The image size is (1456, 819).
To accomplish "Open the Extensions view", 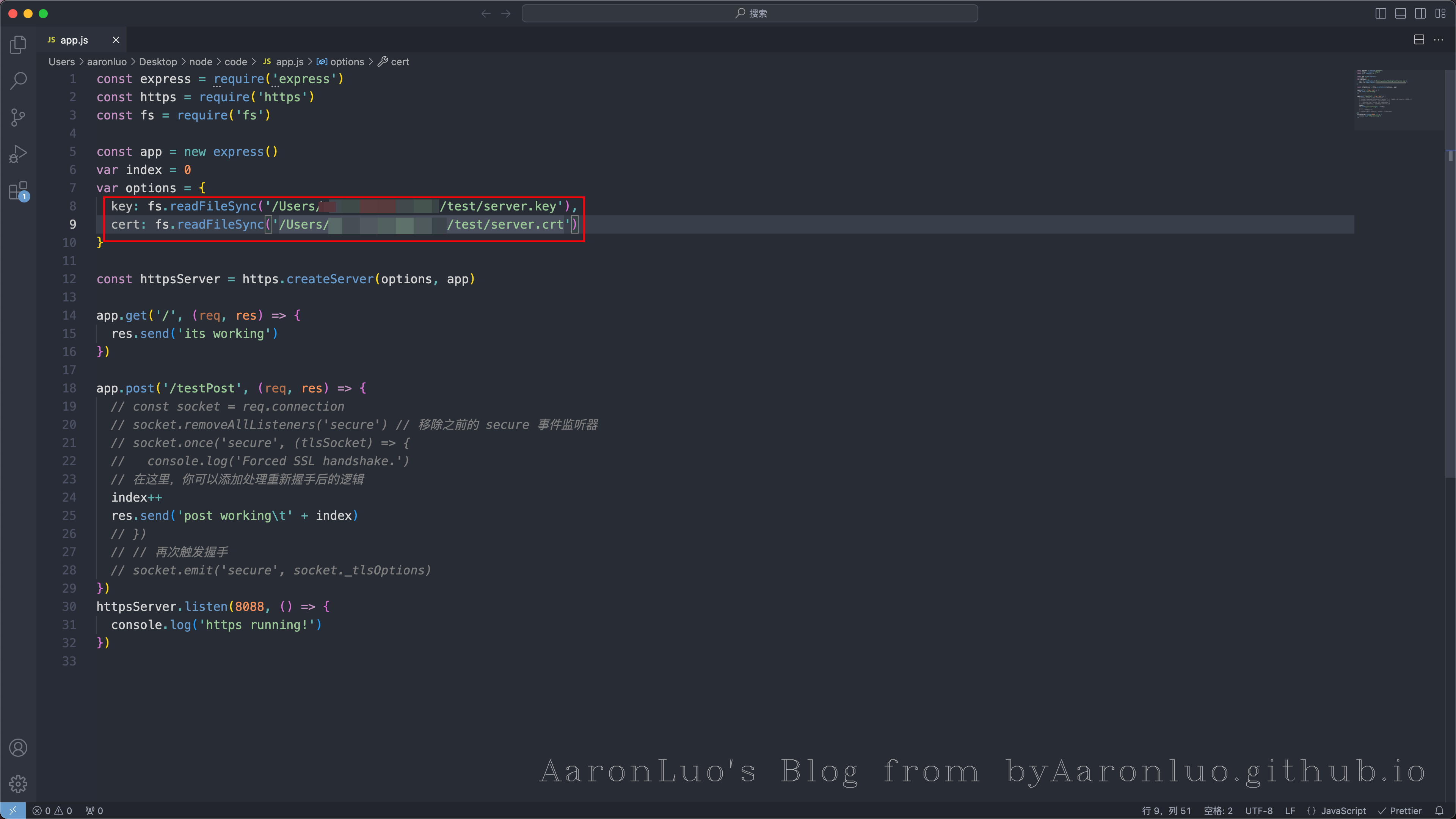I will coord(18,191).
